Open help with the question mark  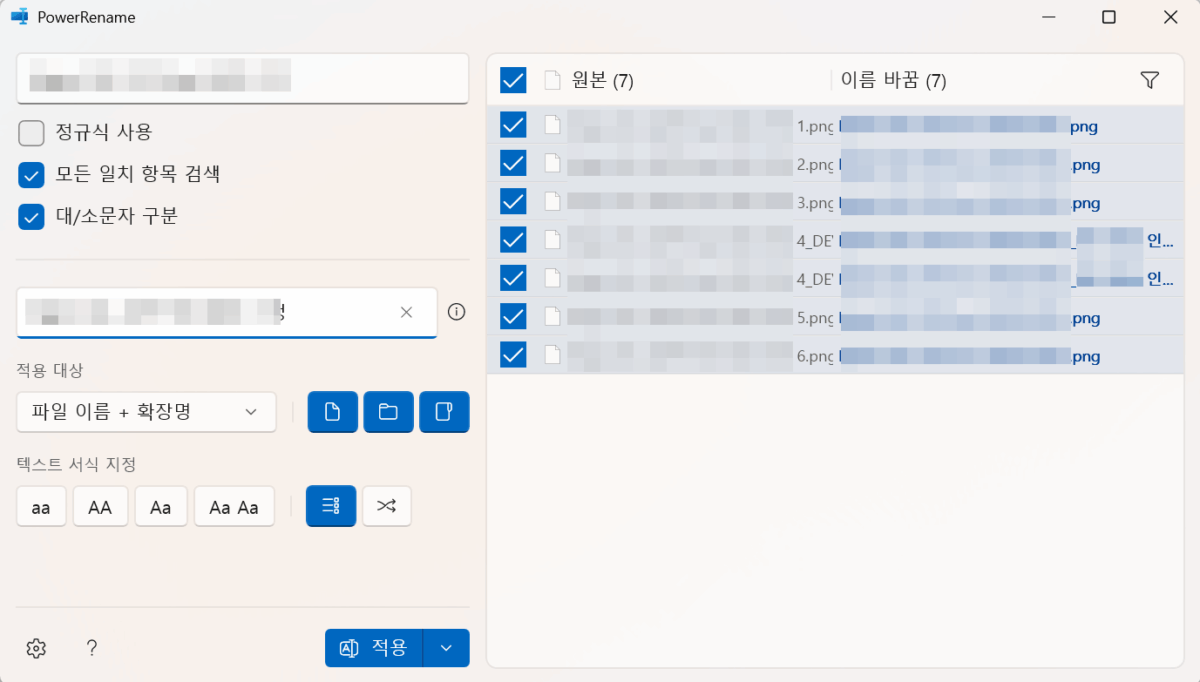click(91, 648)
